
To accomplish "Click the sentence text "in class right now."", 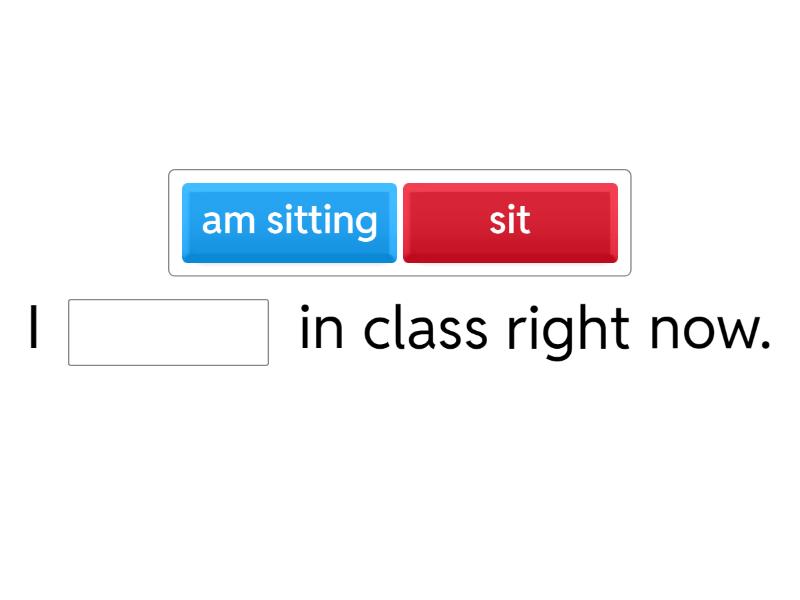I will pos(535,330).
